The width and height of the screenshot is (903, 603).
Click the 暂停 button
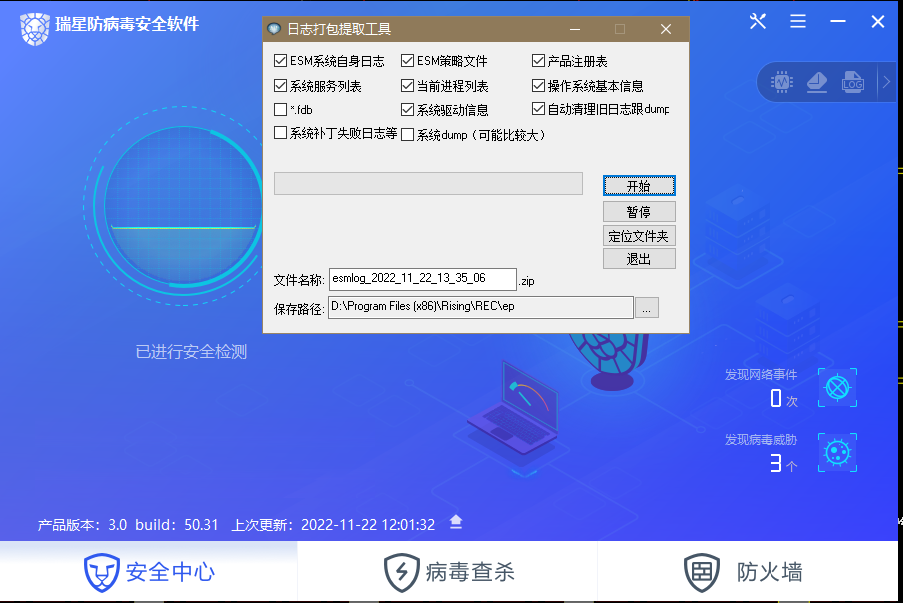tap(639, 211)
